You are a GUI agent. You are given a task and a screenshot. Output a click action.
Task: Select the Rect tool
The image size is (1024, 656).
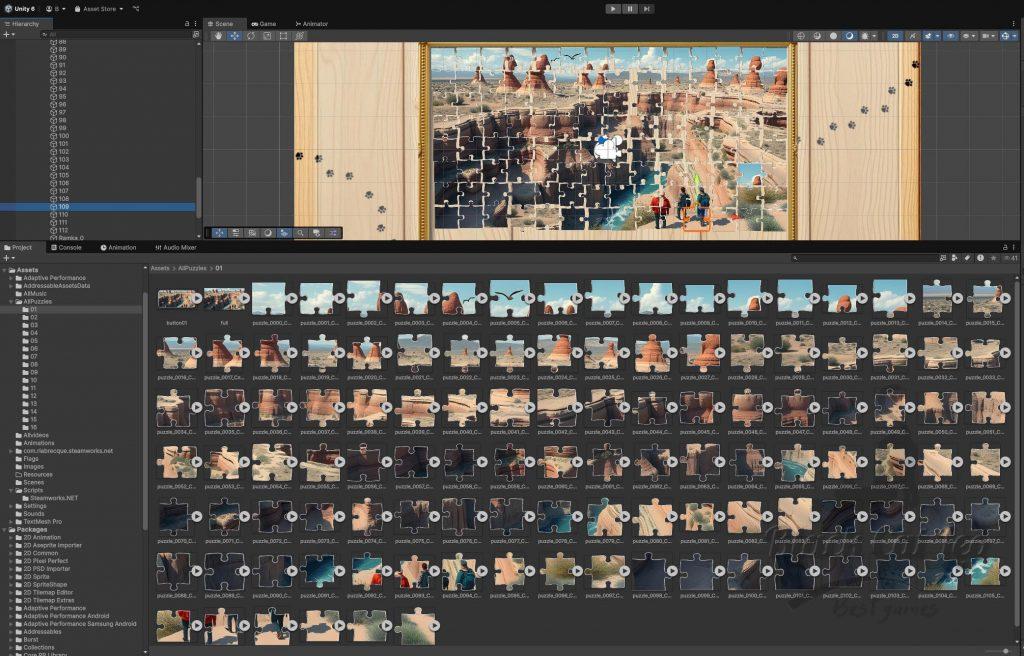tap(283, 36)
